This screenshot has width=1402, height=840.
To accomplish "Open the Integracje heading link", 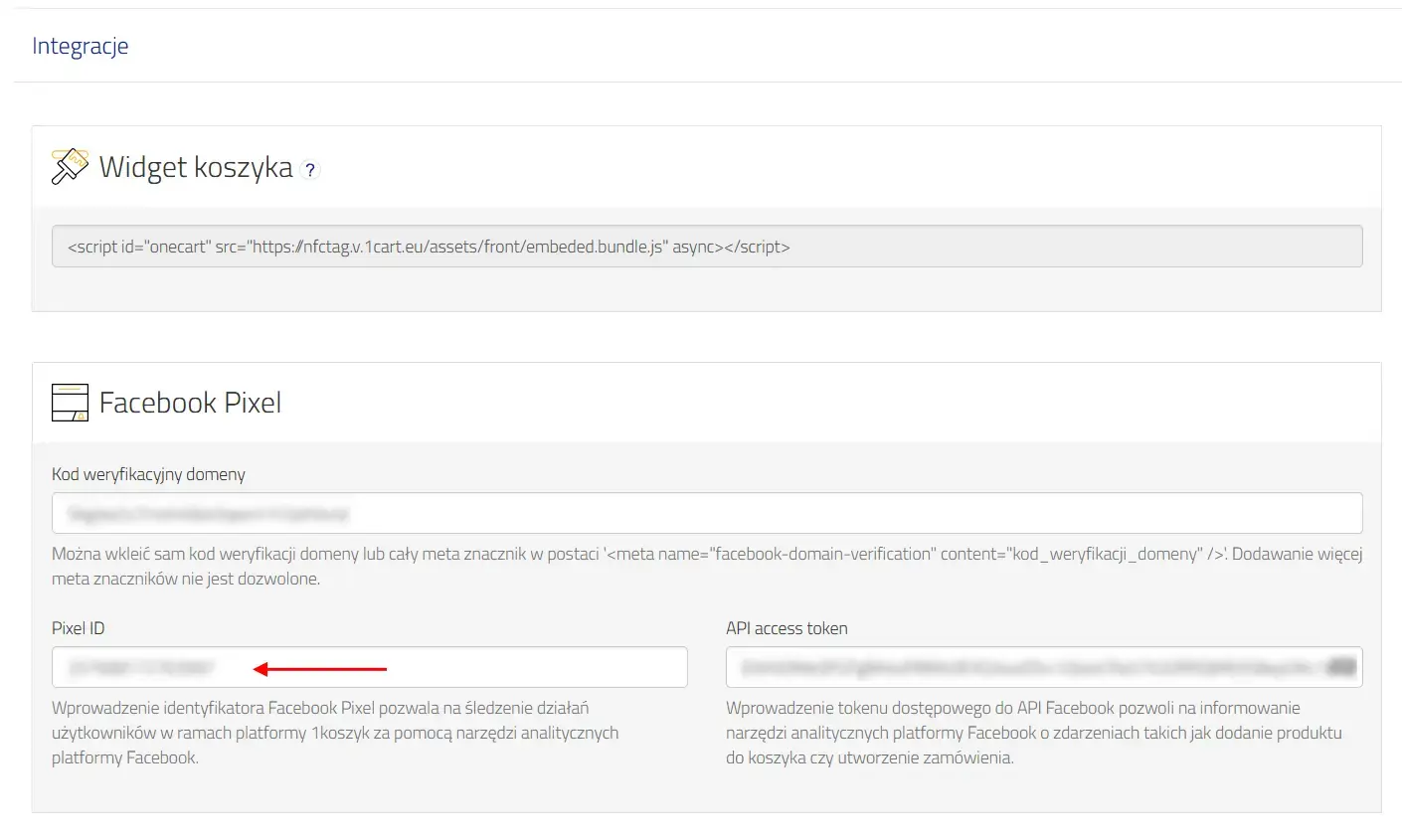I will (81, 47).
